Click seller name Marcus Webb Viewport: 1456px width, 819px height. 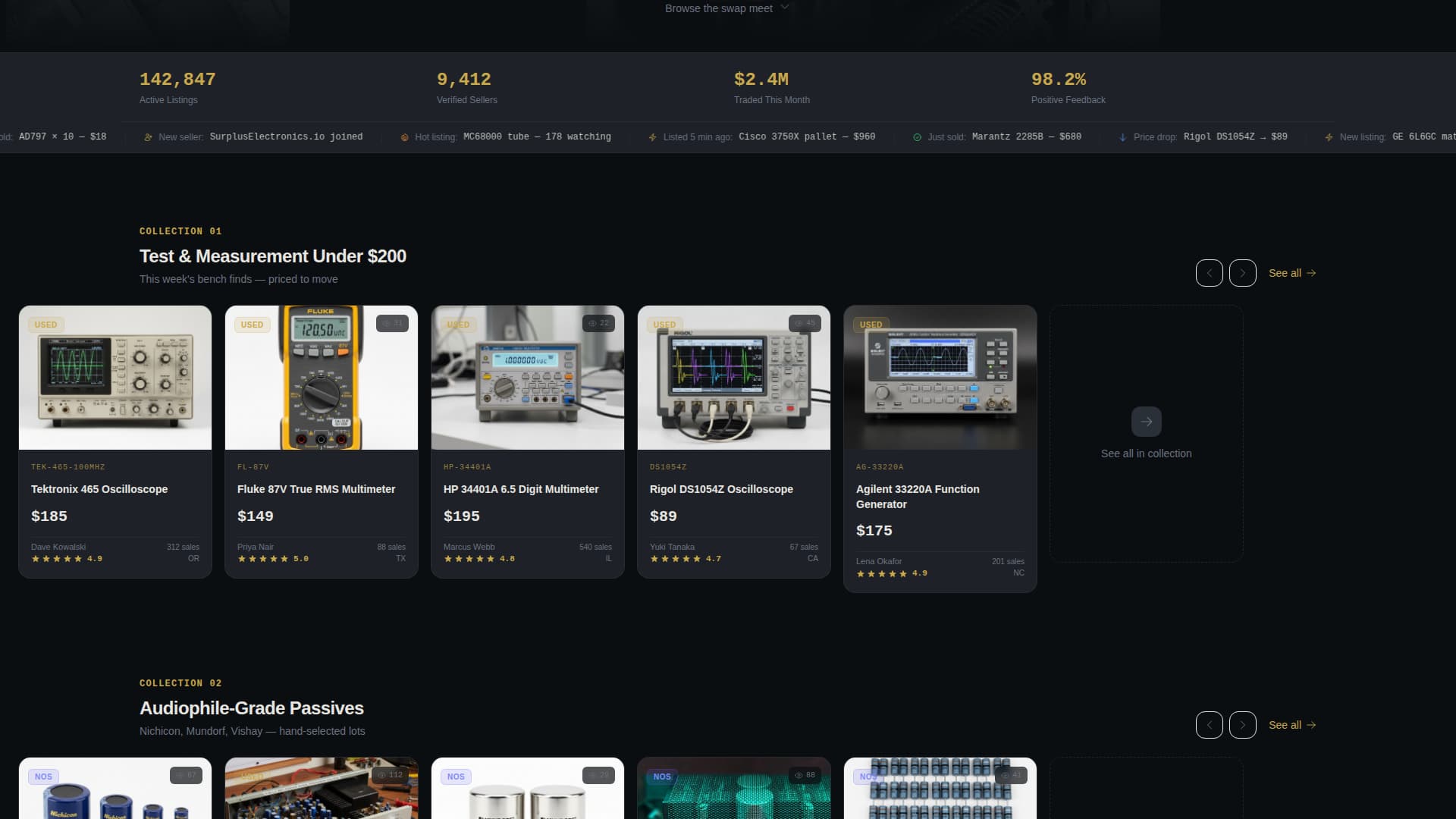coord(469,547)
